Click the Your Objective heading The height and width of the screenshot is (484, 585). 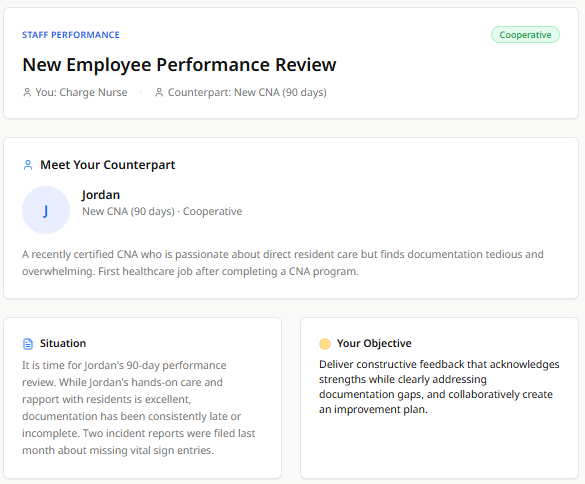tap(374, 343)
